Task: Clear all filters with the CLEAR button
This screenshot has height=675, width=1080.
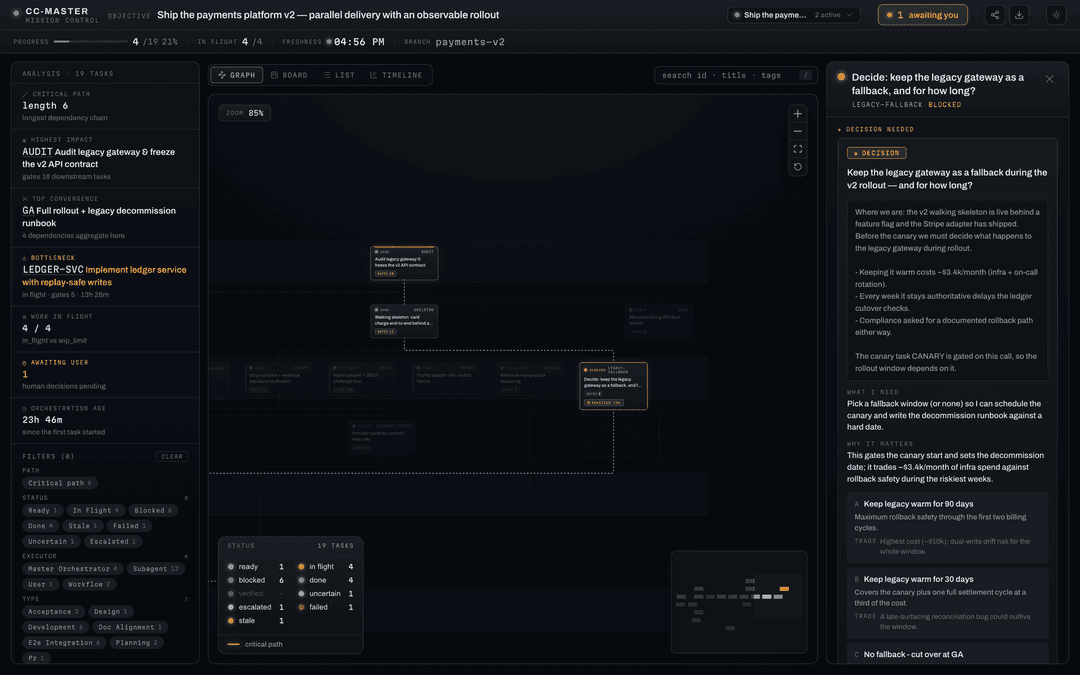Action: [x=172, y=457]
